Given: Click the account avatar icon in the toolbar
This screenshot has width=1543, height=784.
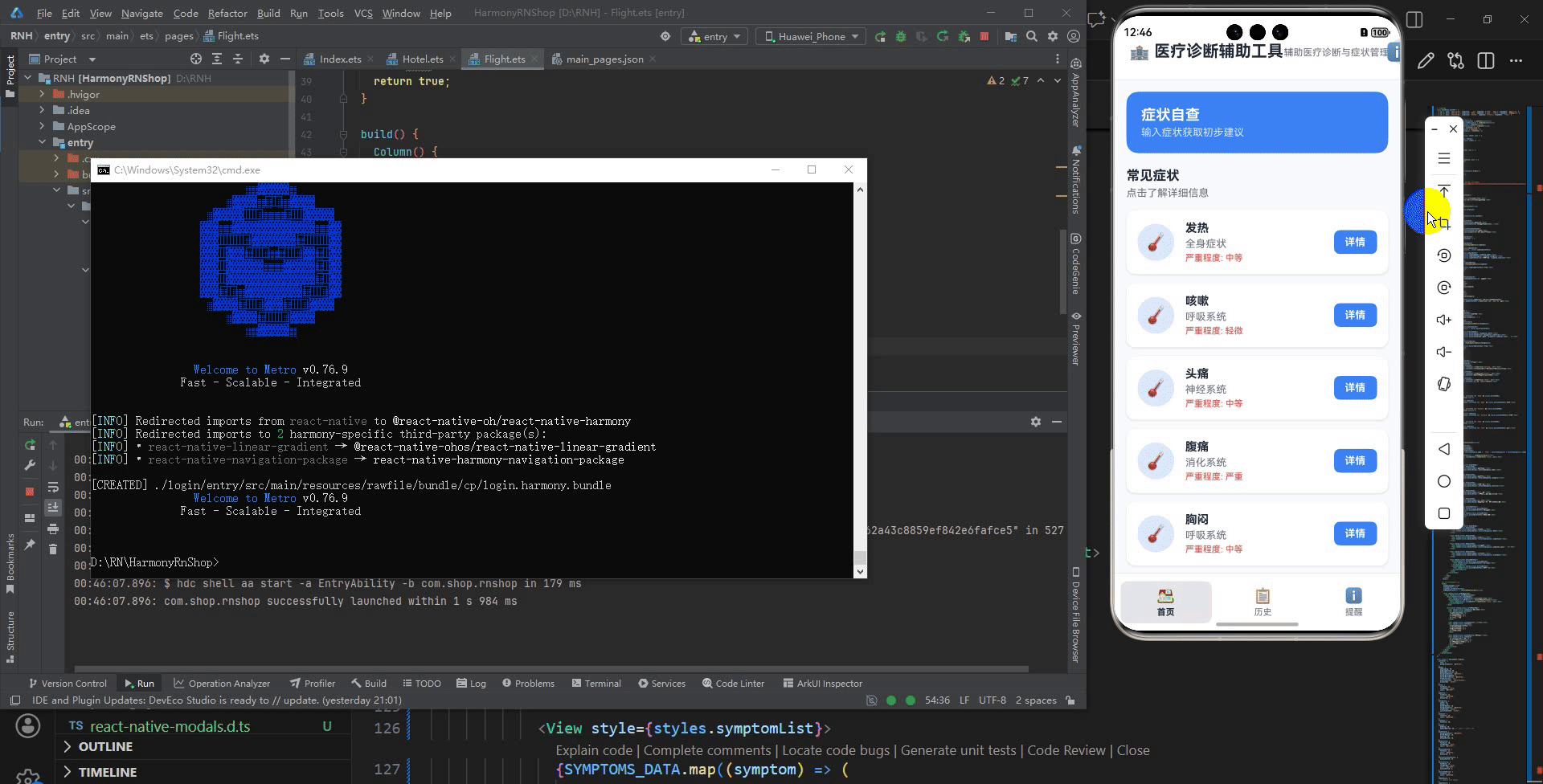Looking at the screenshot, I should [1074, 37].
